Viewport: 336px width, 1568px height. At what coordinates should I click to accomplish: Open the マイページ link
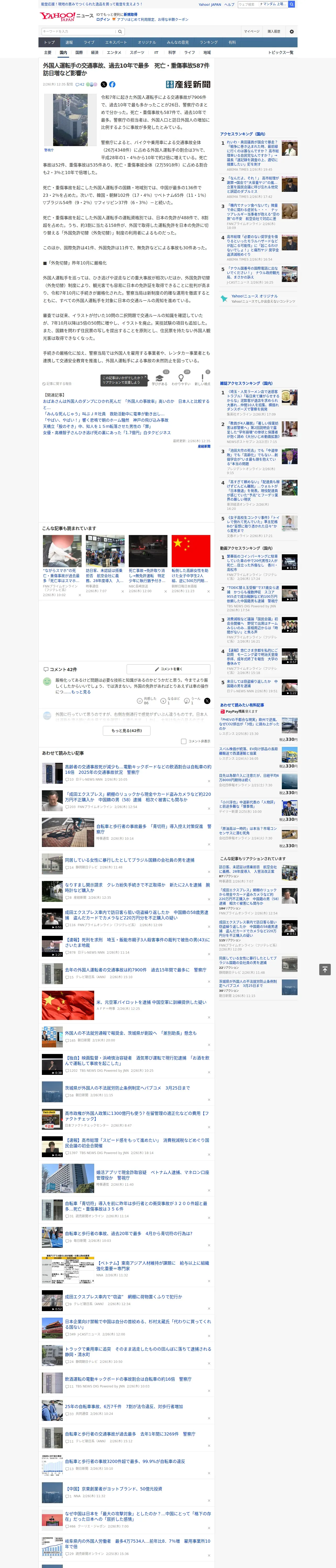click(252, 31)
